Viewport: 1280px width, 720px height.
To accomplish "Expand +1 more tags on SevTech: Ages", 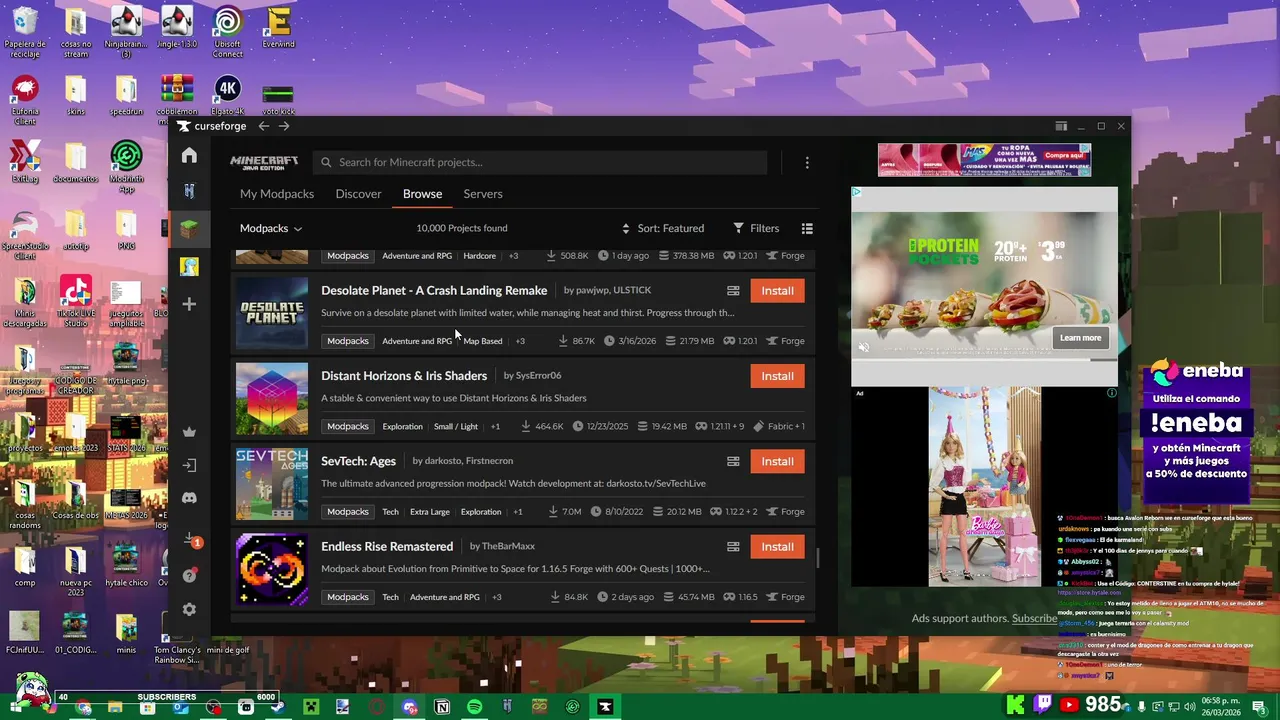I will click(518, 512).
